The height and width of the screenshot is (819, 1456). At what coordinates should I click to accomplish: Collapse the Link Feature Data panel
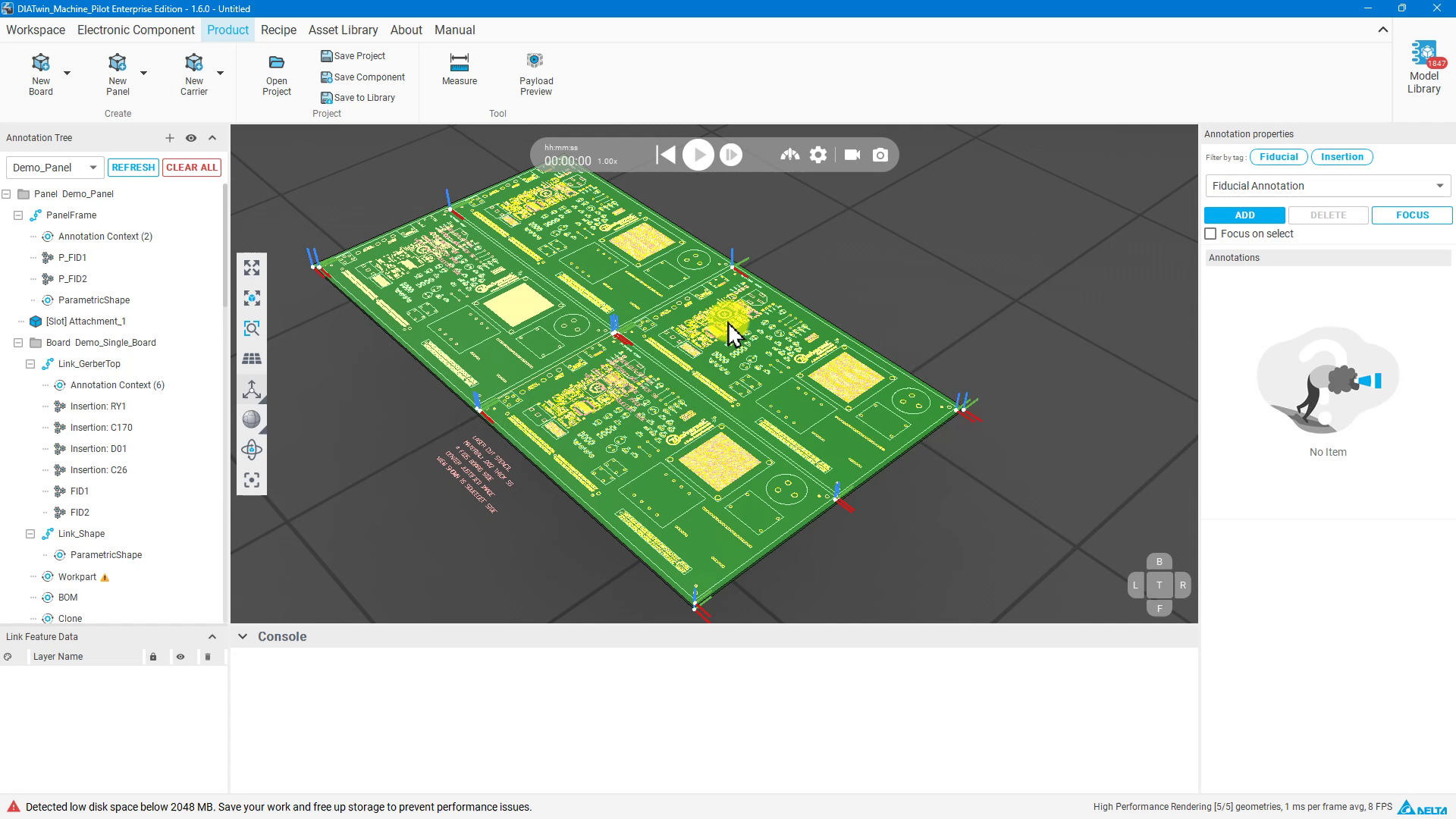pyautogui.click(x=212, y=637)
